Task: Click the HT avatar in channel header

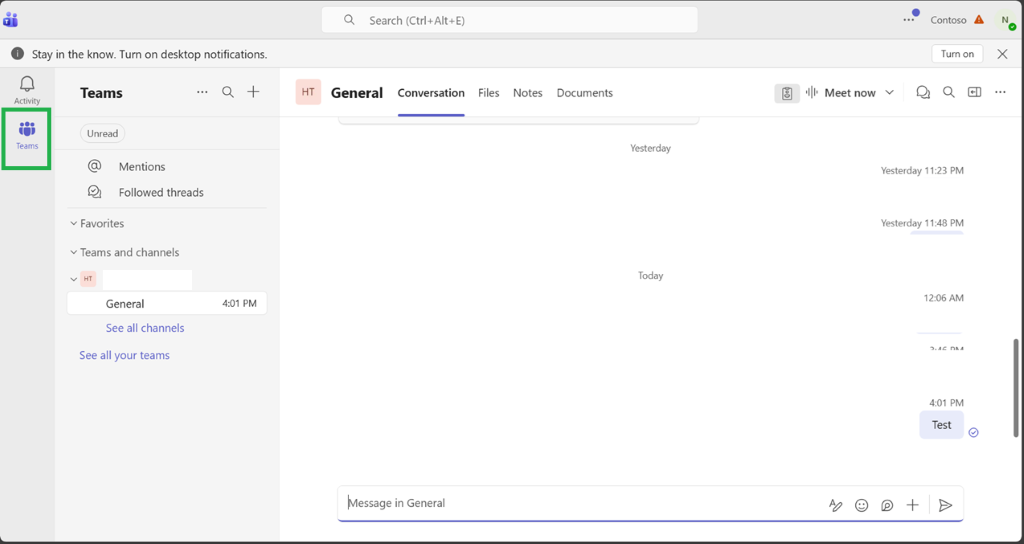Action: pyautogui.click(x=308, y=92)
